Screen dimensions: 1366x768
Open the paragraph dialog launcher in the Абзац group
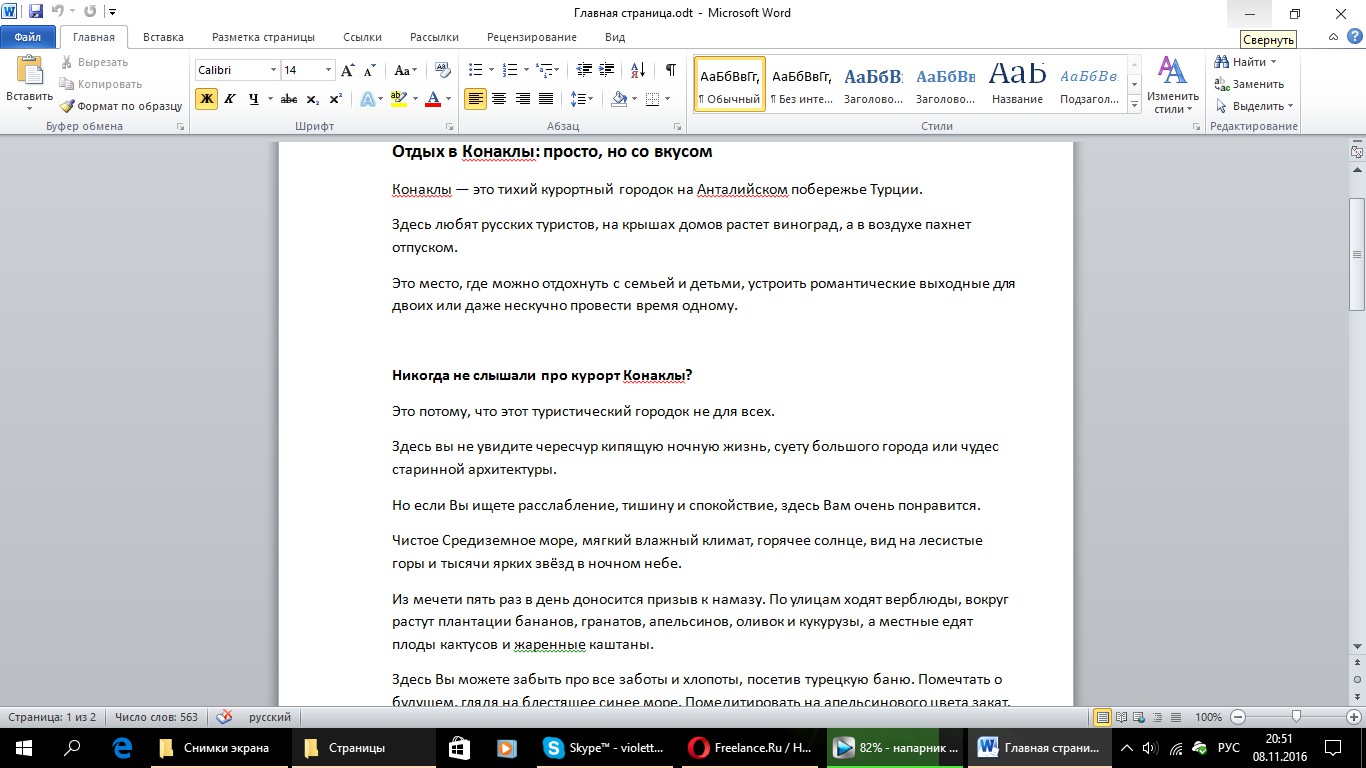(677, 127)
